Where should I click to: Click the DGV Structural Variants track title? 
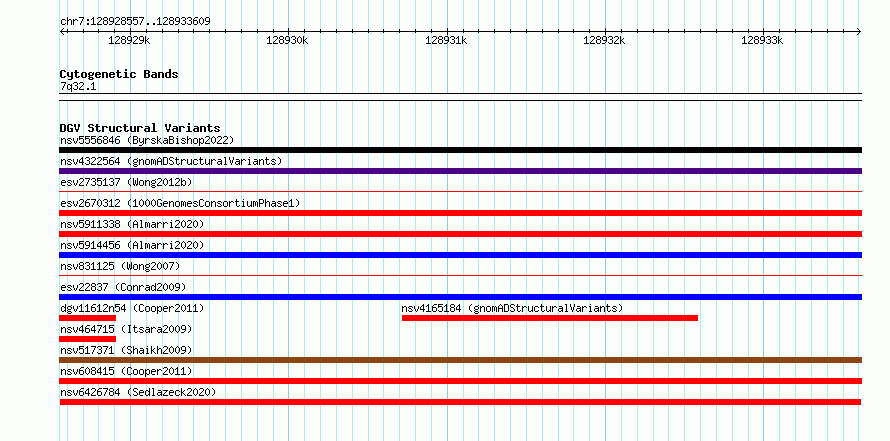[x=140, y=128]
